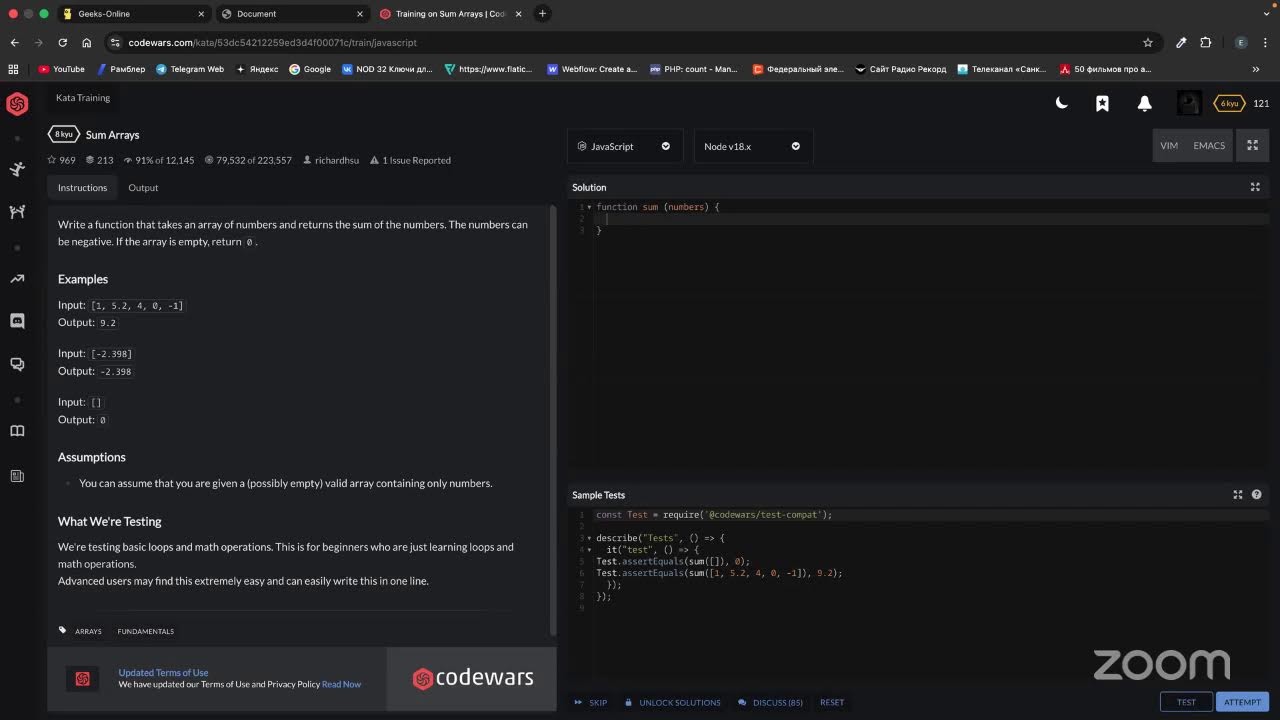
Task: Enable VIM editor mode
Action: click(1169, 145)
